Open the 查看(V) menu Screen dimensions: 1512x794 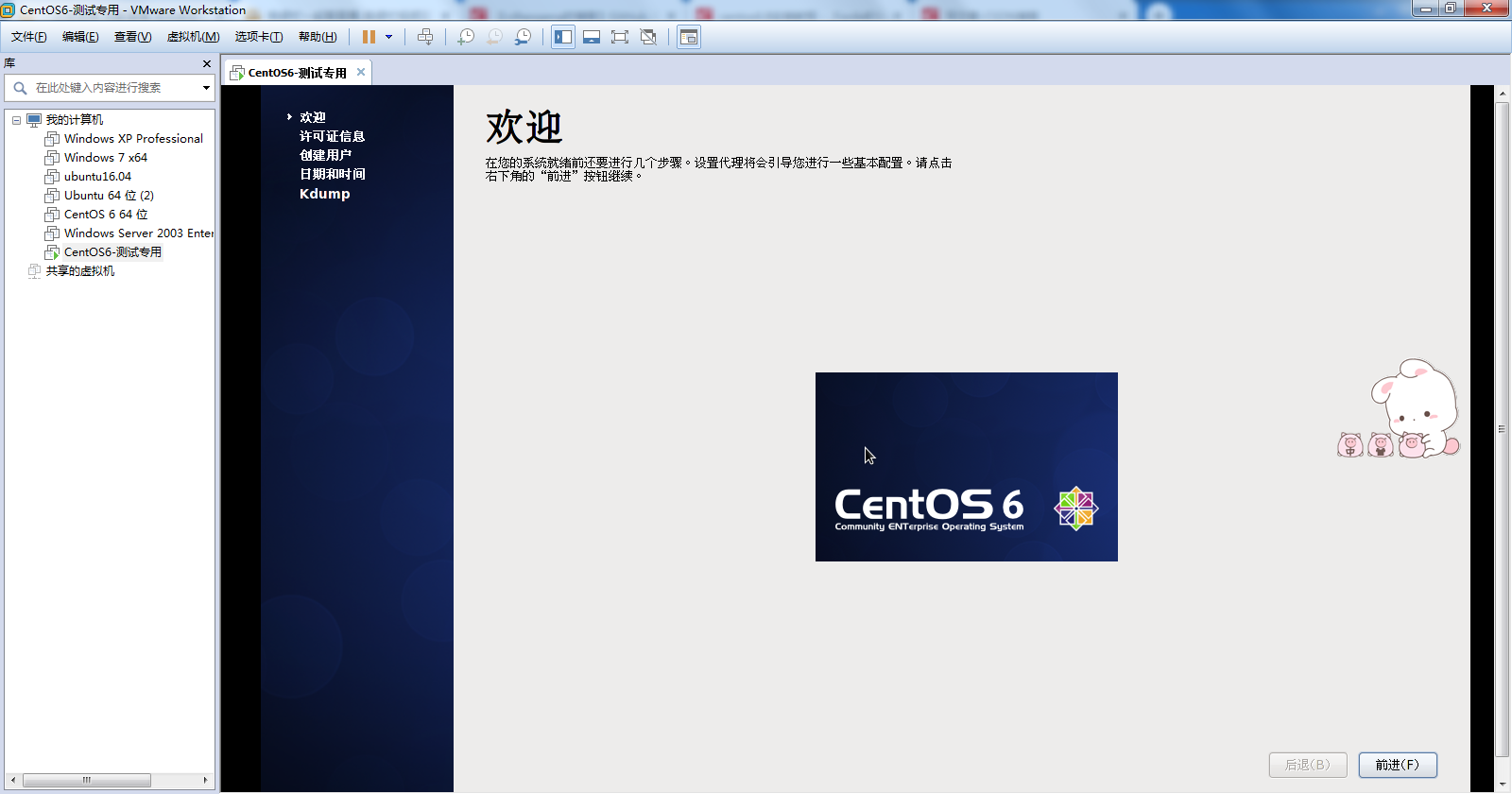click(x=132, y=37)
